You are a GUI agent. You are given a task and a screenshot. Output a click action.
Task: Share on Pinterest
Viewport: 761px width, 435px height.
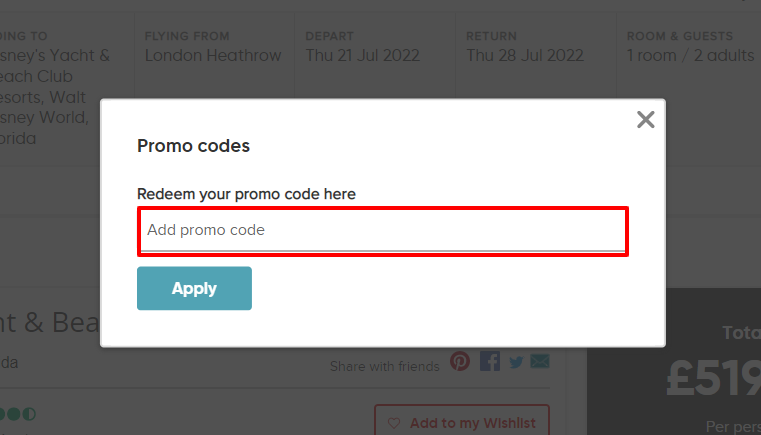(460, 362)
